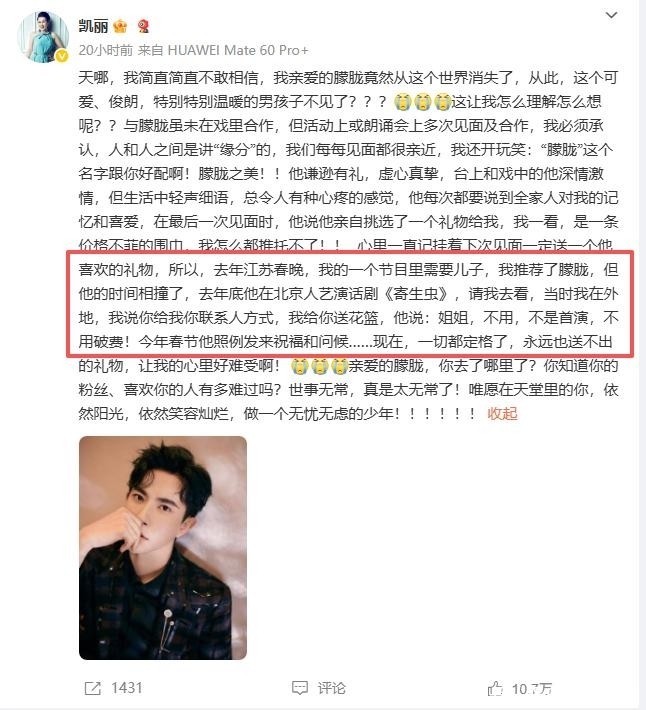Open comments via 评论 label
646x710 pixels.
click(331, 688)
